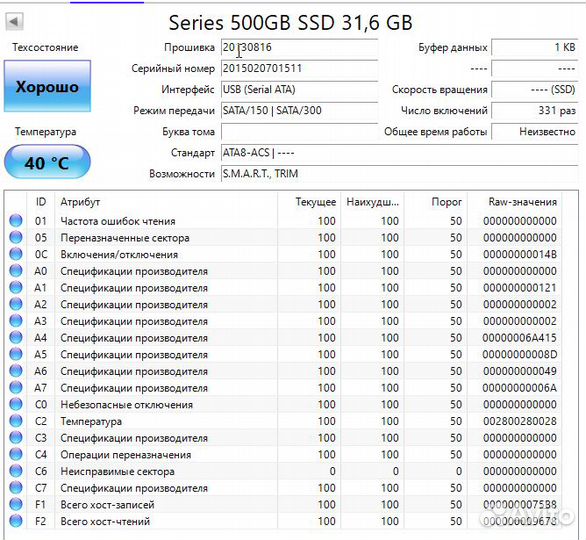Click status circle for attribute A1

pos(16,288)
